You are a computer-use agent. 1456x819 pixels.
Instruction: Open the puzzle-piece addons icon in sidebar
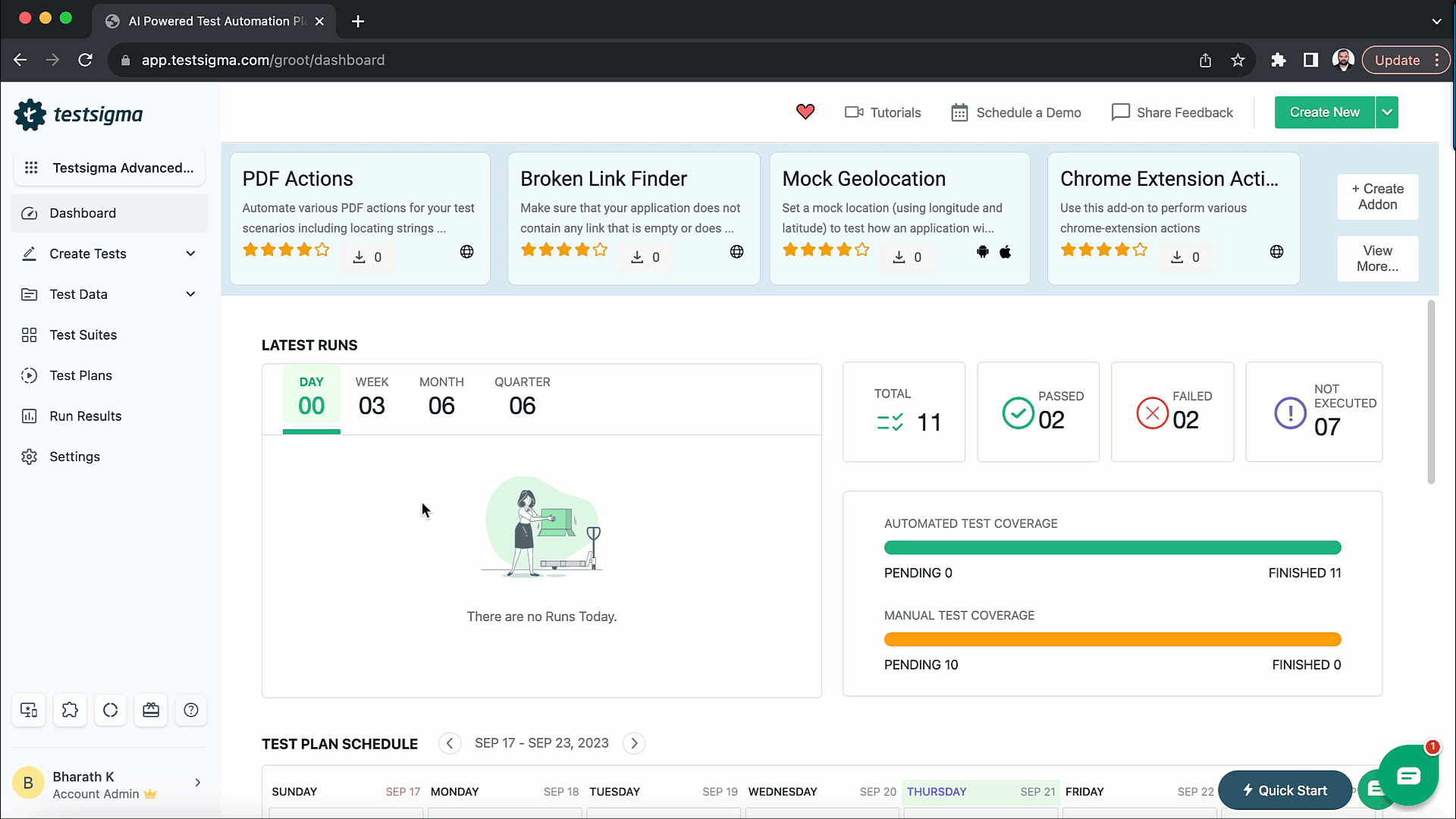click(70, 711)
